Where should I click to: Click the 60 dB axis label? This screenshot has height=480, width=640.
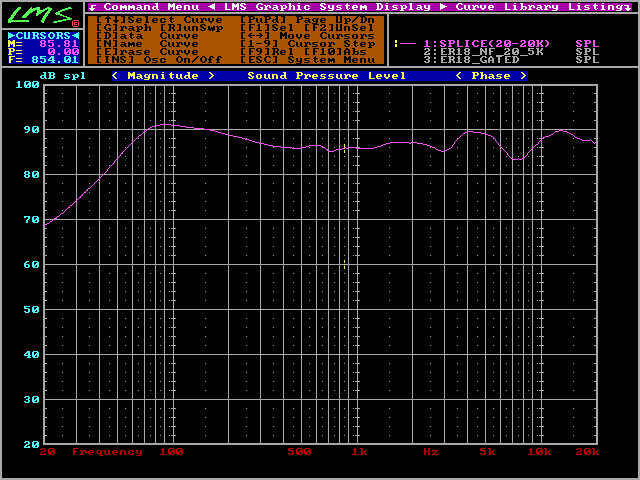(31, 265)
